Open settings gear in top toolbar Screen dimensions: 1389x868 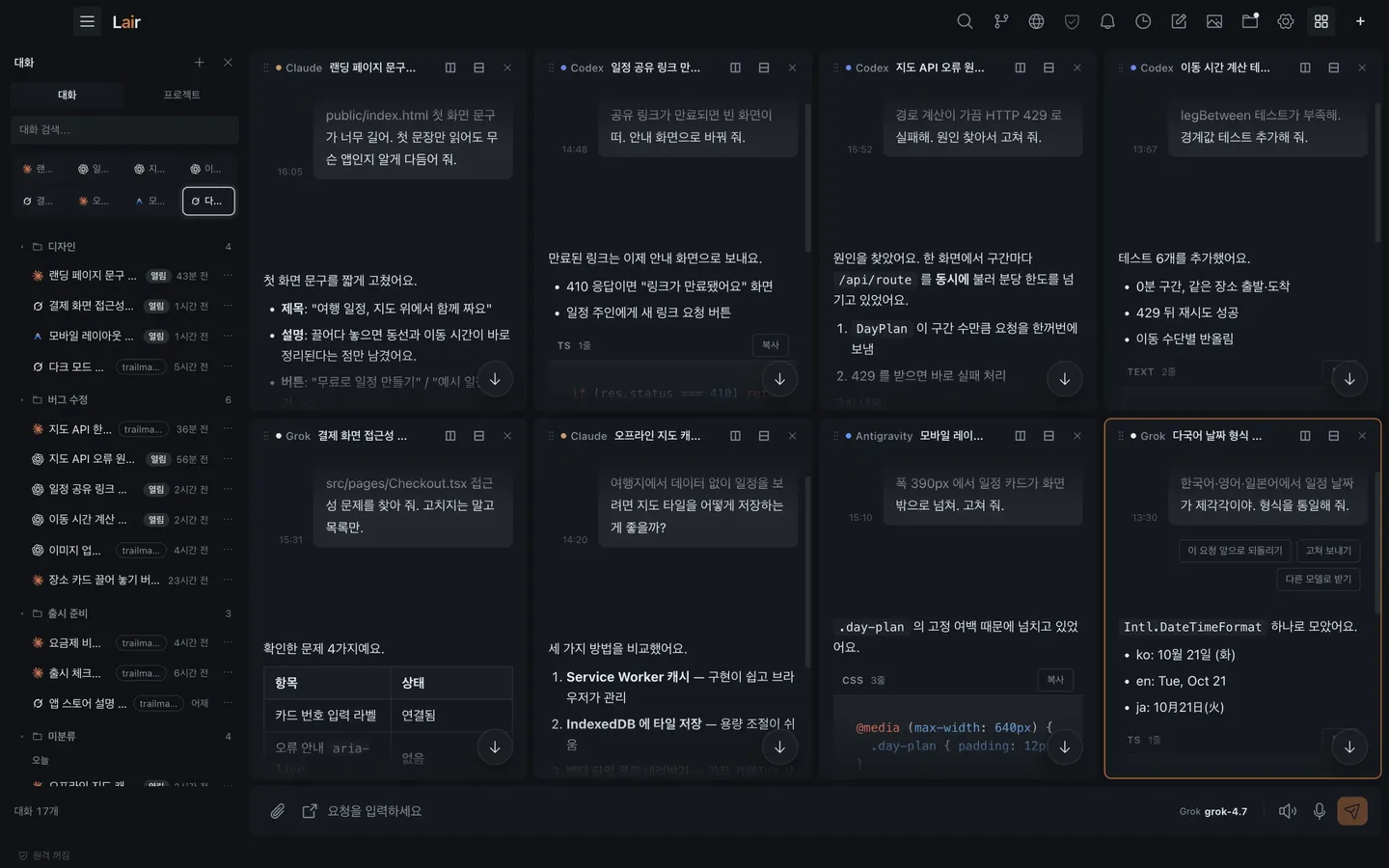[1286, 21]
